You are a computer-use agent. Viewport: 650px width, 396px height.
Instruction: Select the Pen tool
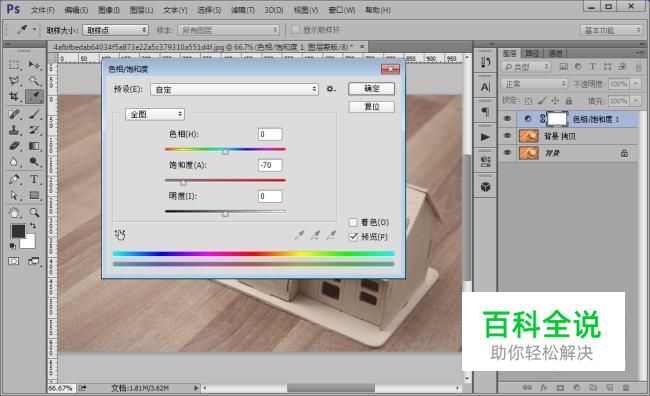[14, 180]
